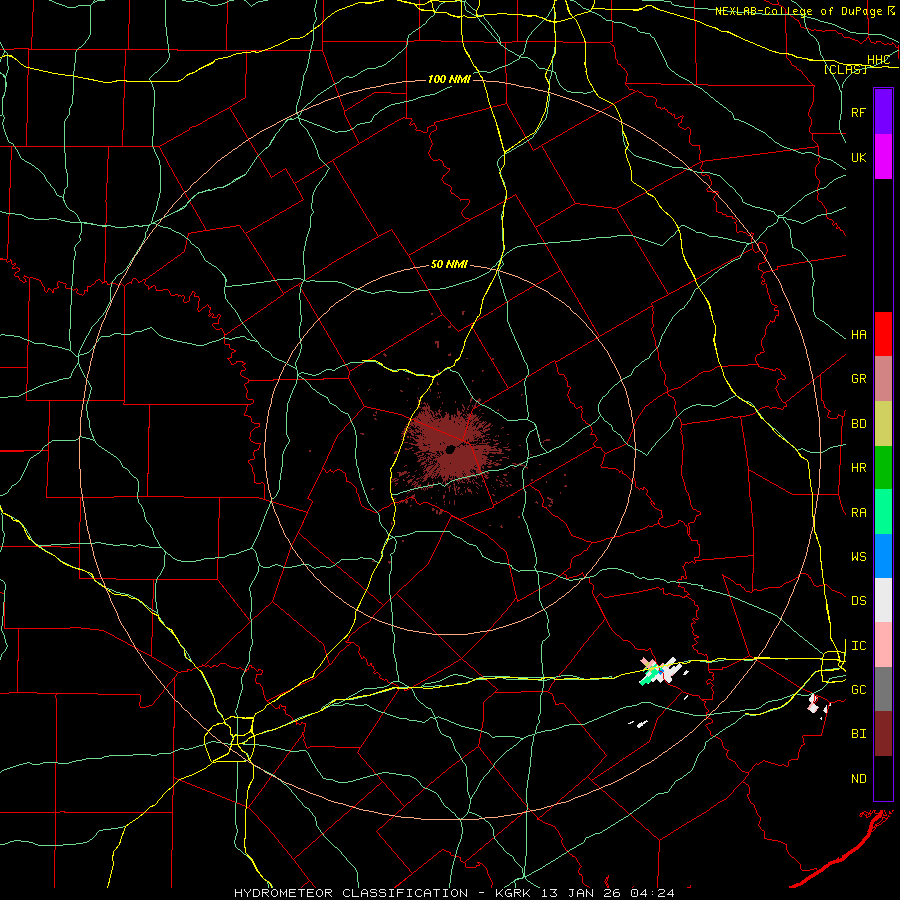Click the dusty pink GR color swatch
Viewport: 900px width, 900px height.
point(883,379)
